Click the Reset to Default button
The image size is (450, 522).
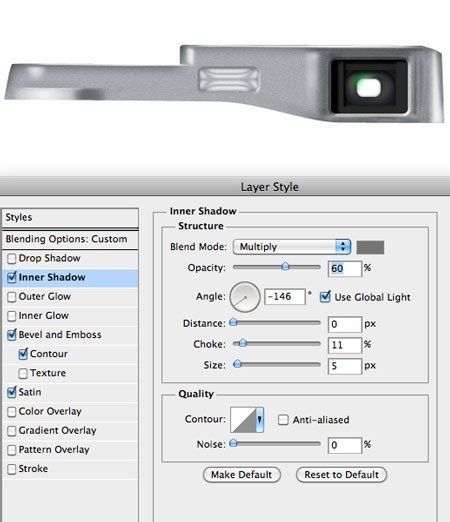pos(341,475)
